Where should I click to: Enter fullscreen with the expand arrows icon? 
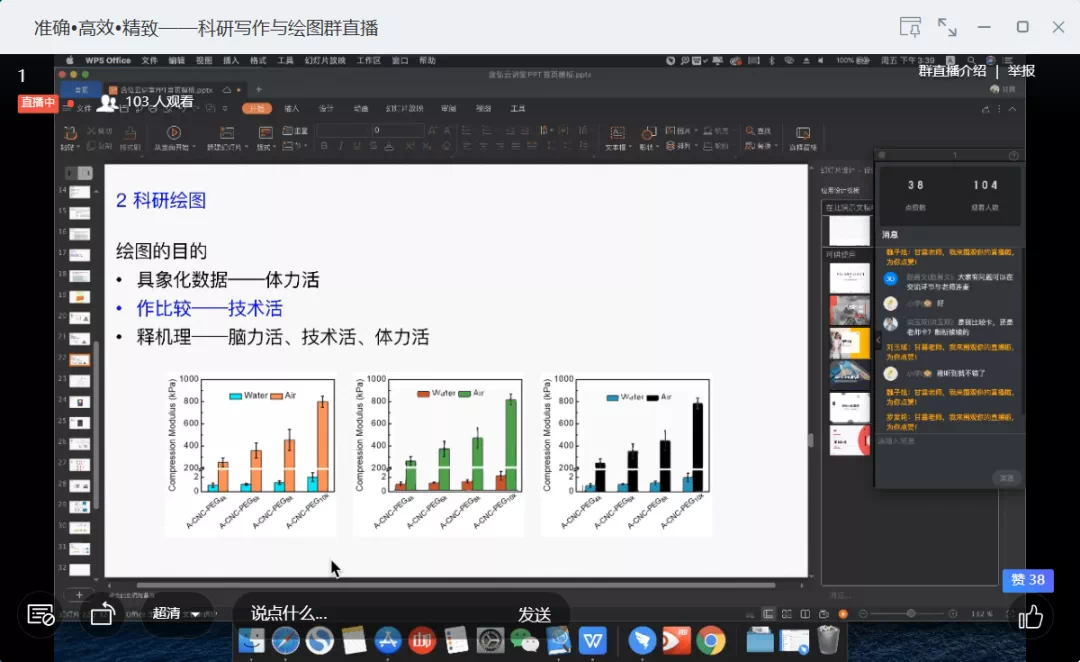946,27
